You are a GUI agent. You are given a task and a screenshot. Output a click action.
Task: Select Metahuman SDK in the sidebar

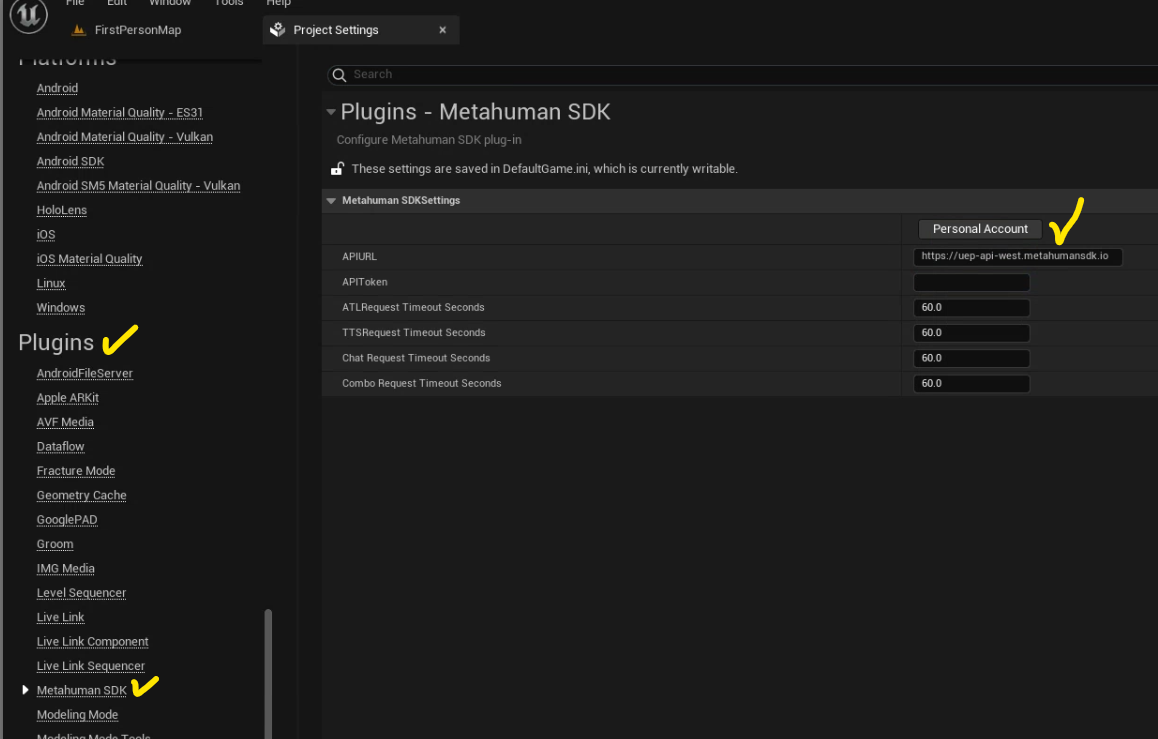click(82, 690)
